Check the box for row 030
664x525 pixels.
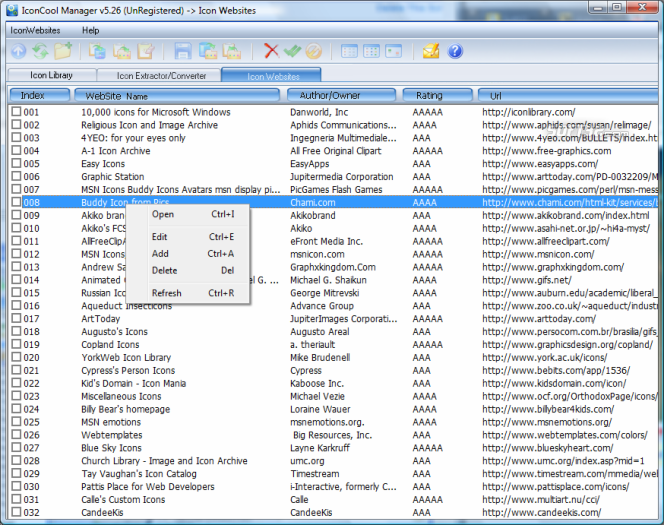click(16, 486)
